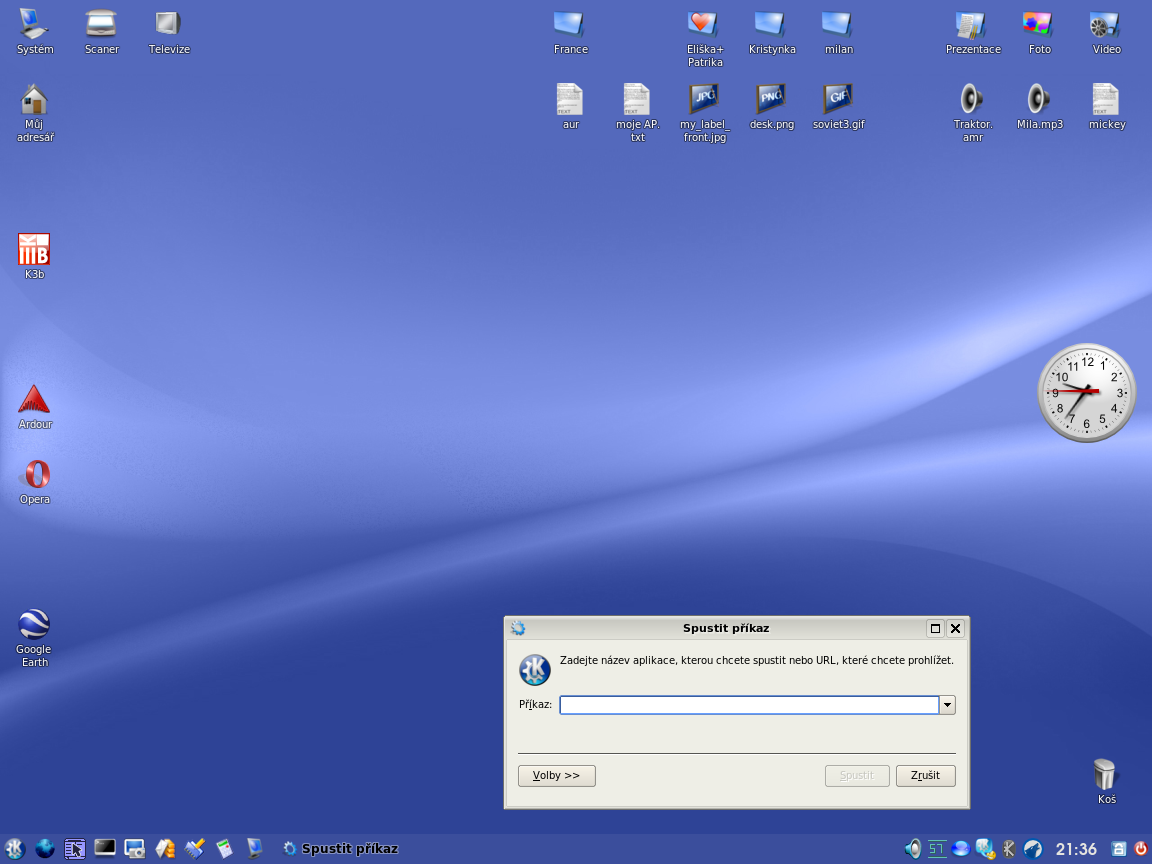The width and height of the screenshot is (1152, 864).
Task: Click the volume speaker tray icon
Action: 913,849
